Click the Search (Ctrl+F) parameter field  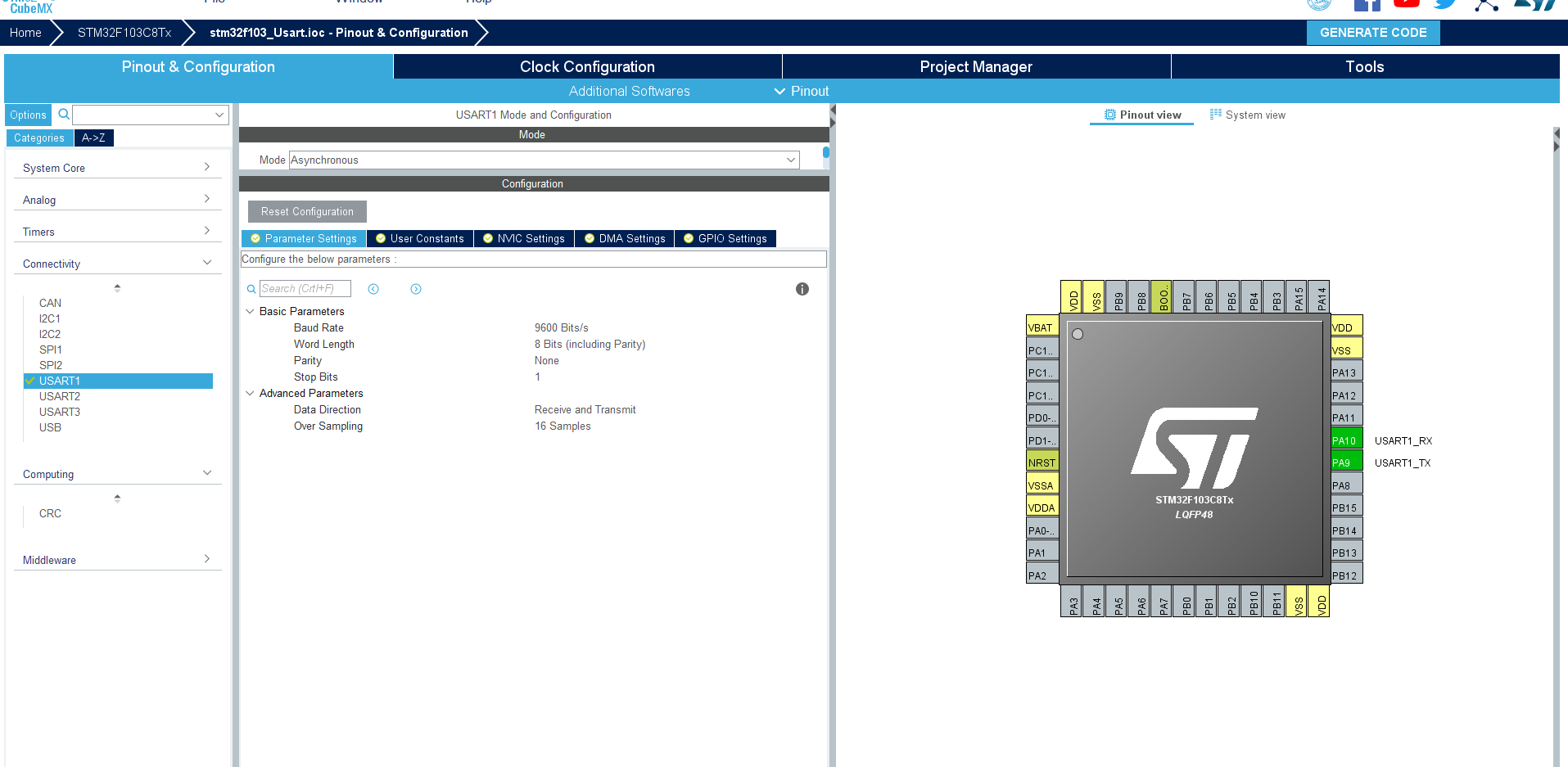click(305, 288)
